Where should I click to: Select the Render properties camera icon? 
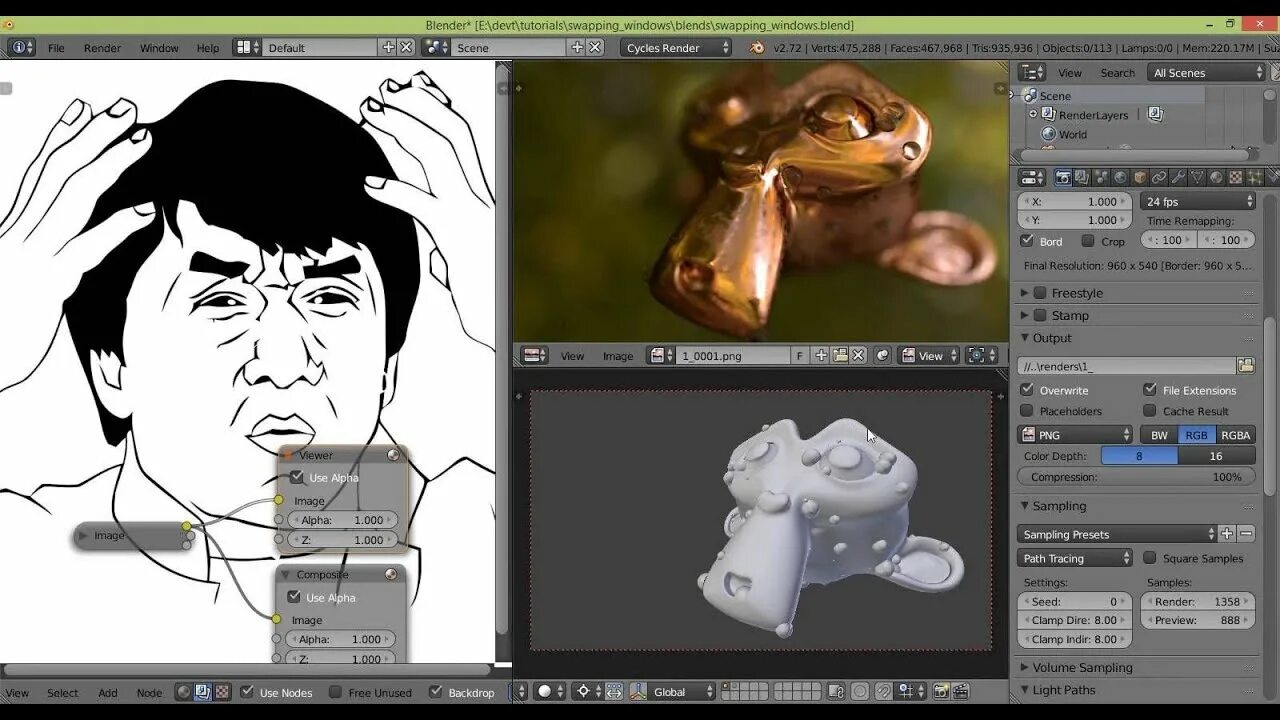[1062, 177]
